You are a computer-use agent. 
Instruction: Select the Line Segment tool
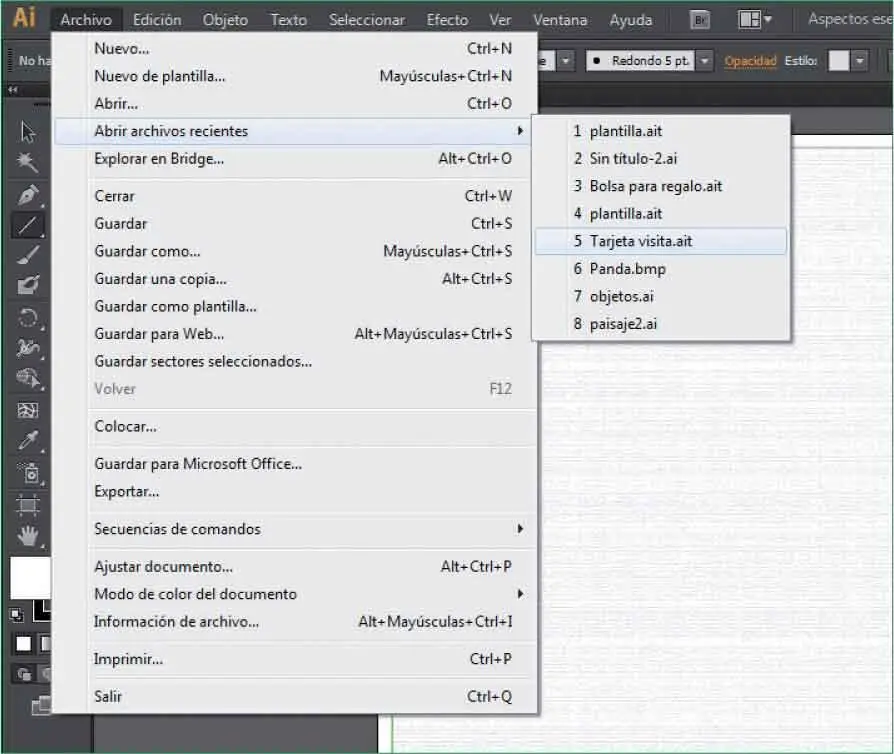point(27,225)
